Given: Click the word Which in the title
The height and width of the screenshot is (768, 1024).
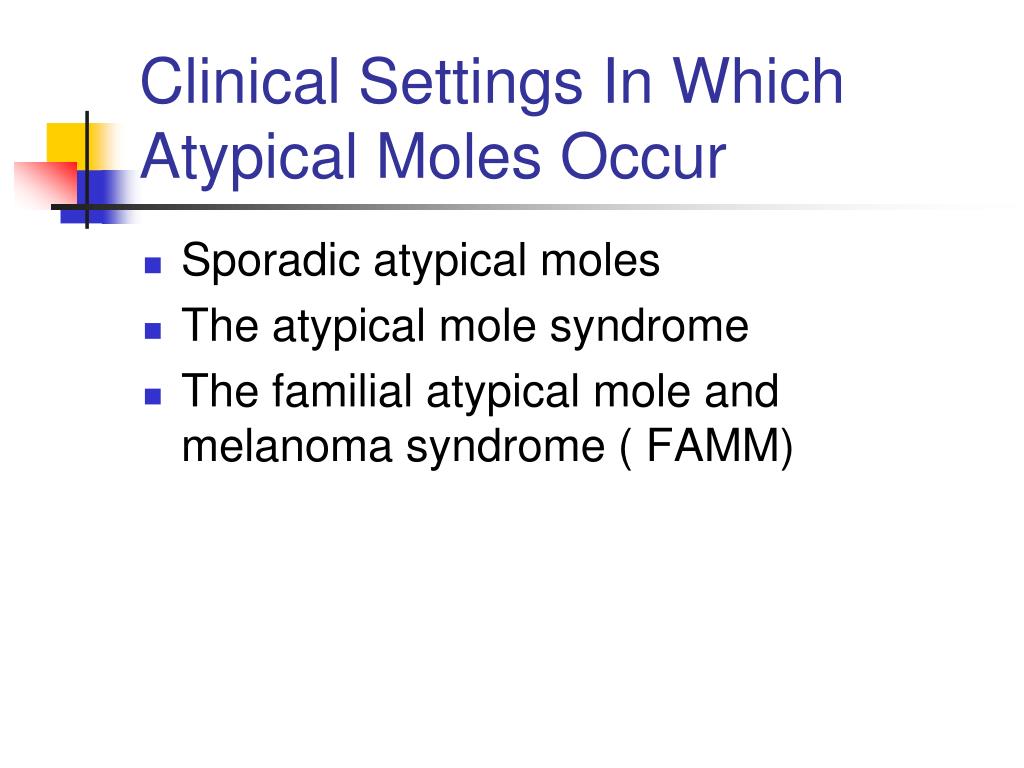Looking at the screenshot, I should point(758,81).
